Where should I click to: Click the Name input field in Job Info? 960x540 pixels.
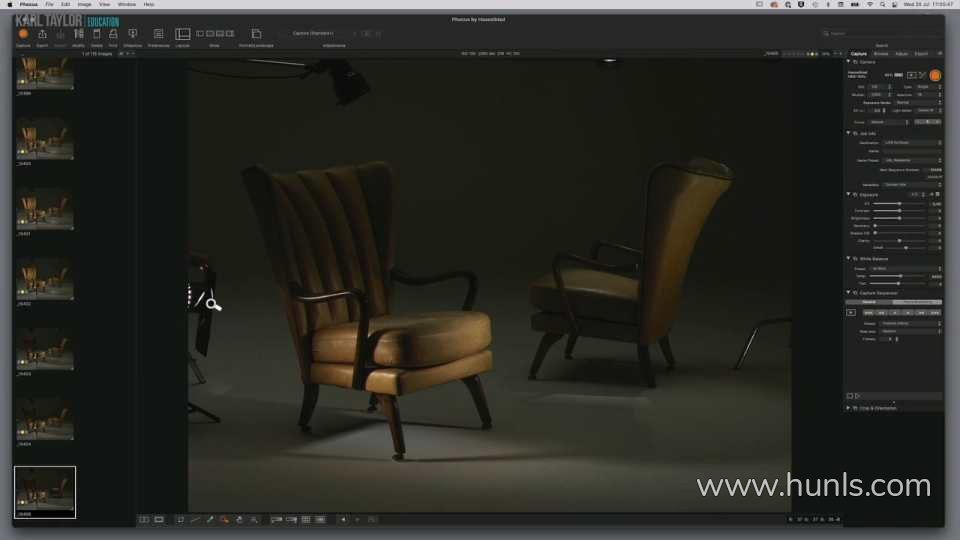[x=912, y=151]
